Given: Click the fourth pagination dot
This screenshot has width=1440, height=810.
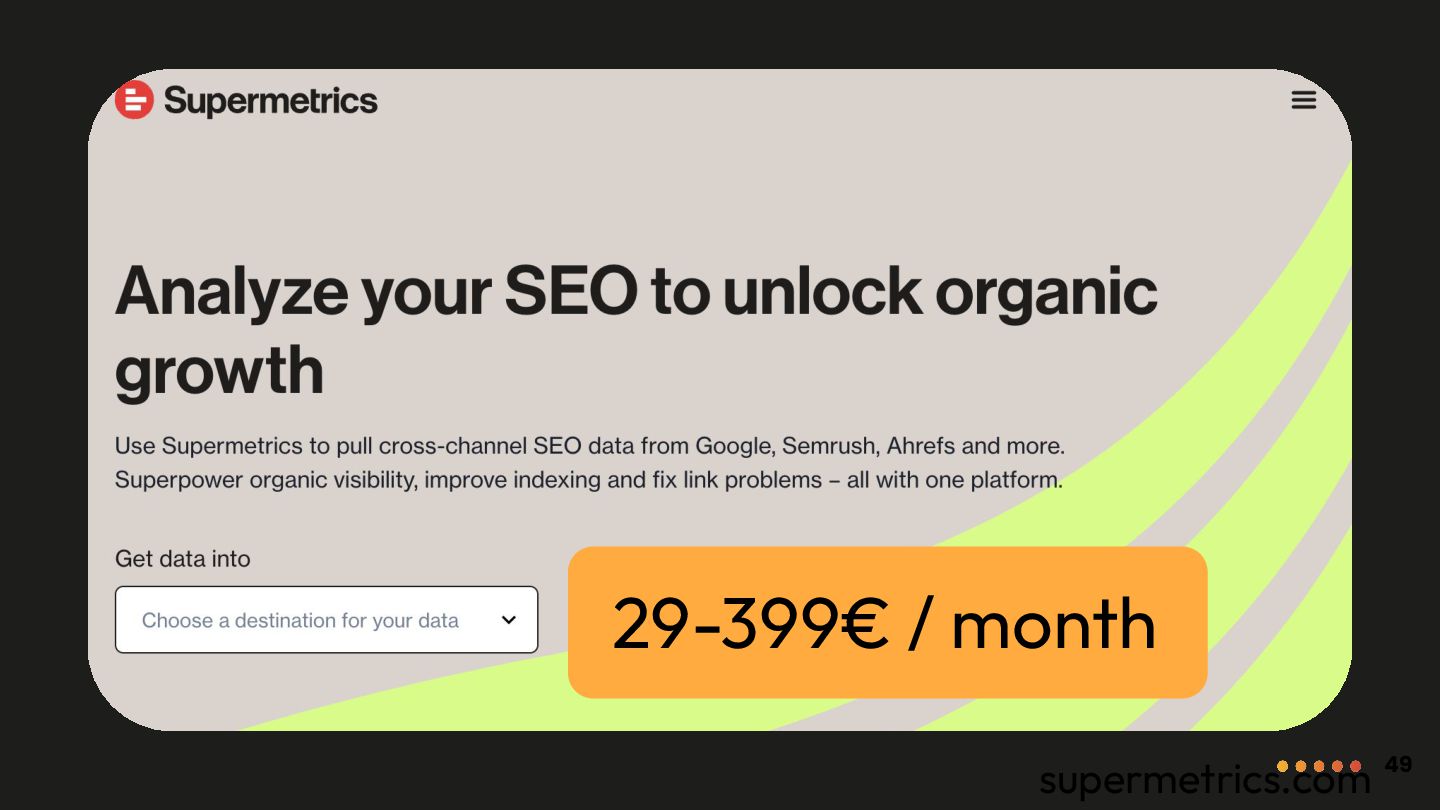Looking at the screenshot, I should coord(1337,766).
